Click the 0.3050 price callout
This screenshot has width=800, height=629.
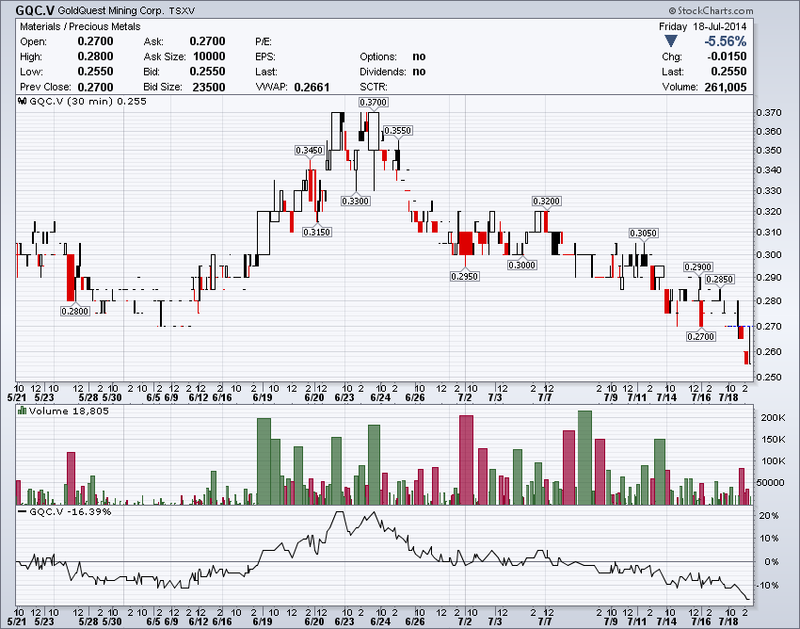pos(643,233)
